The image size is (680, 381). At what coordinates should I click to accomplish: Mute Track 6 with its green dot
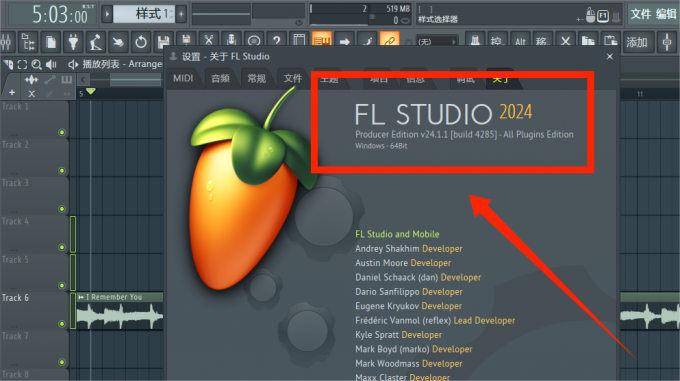coord(62,324)
